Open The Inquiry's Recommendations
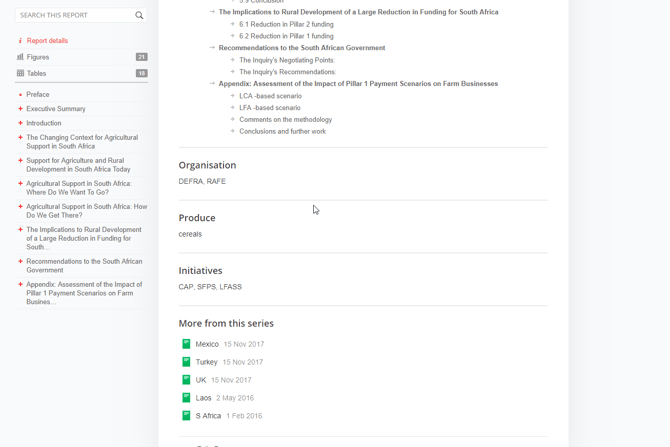670x447 pixels. tap(288, 72)
